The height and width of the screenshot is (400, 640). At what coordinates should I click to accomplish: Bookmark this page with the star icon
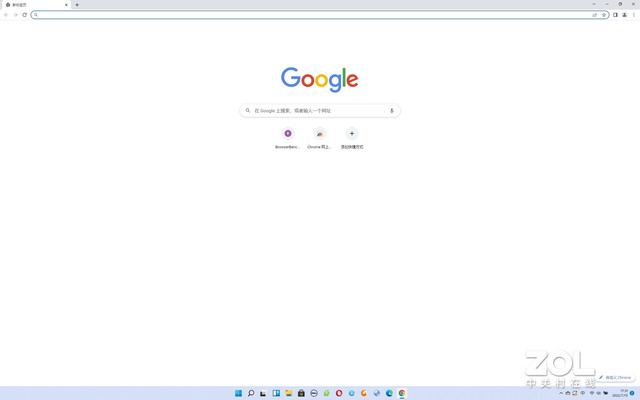(x=604, y=15)
